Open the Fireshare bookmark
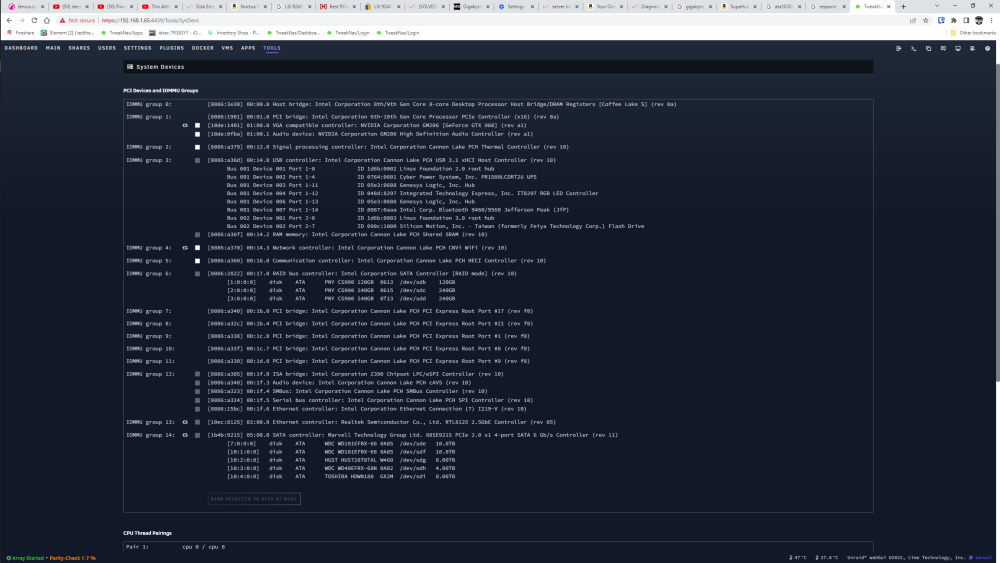This screenshot has width=1000, height=563. click(20, 33)
